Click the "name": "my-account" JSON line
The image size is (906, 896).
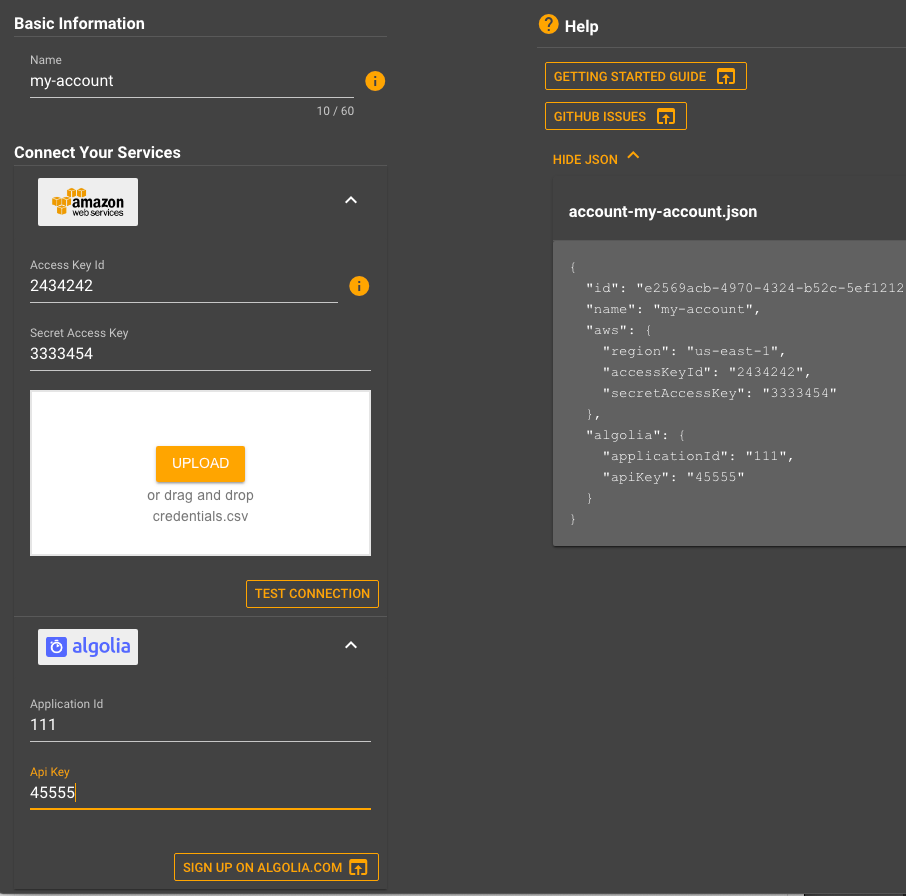pyautogui.click(x=673, y=310)
